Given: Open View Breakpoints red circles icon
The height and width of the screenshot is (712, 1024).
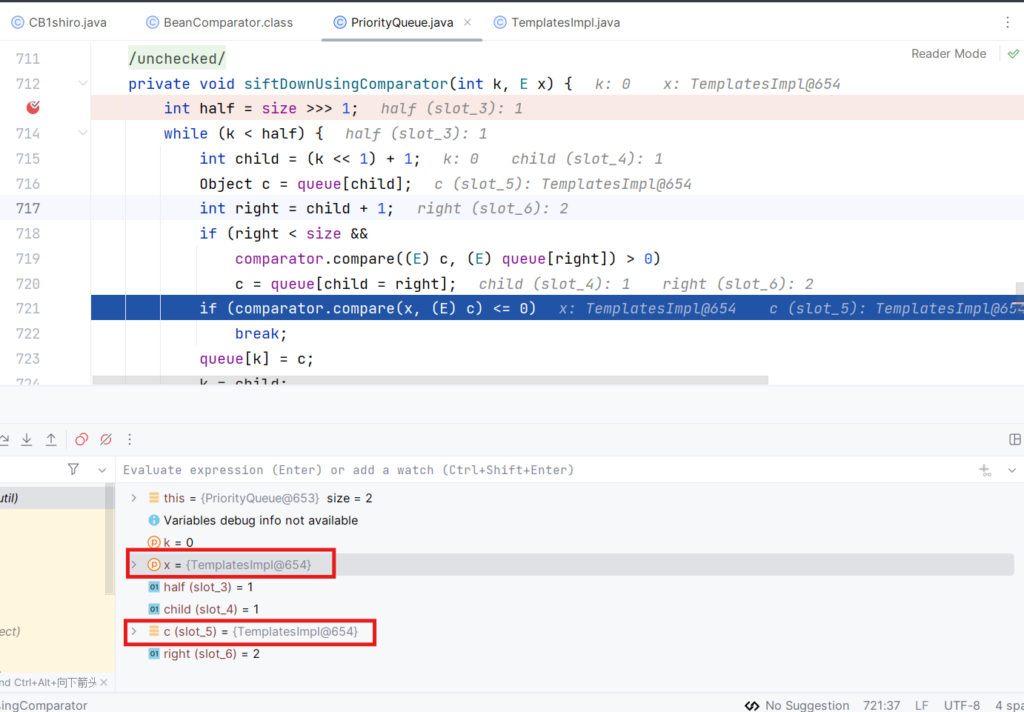Looking at the screenshot, I should click(82, 439).
